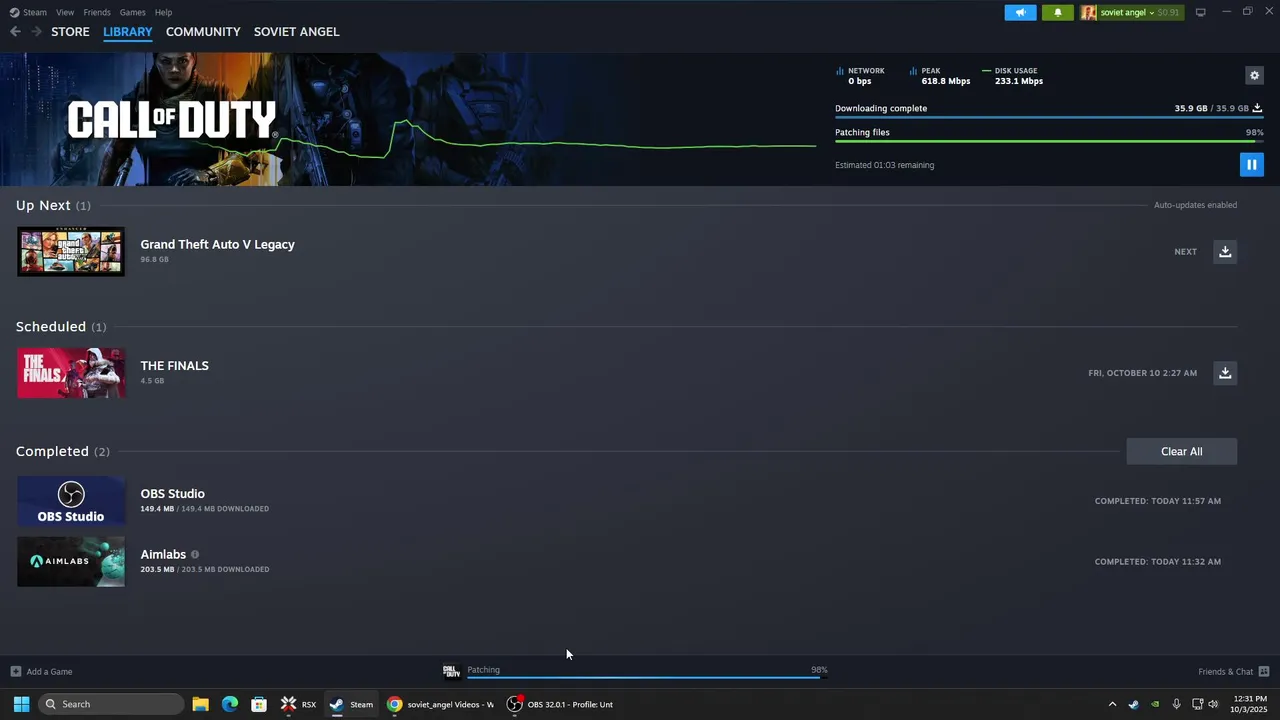Click the Aimlabs info icon
Image resolution: width=1280 pixels, height=720 pixels.
195,554
